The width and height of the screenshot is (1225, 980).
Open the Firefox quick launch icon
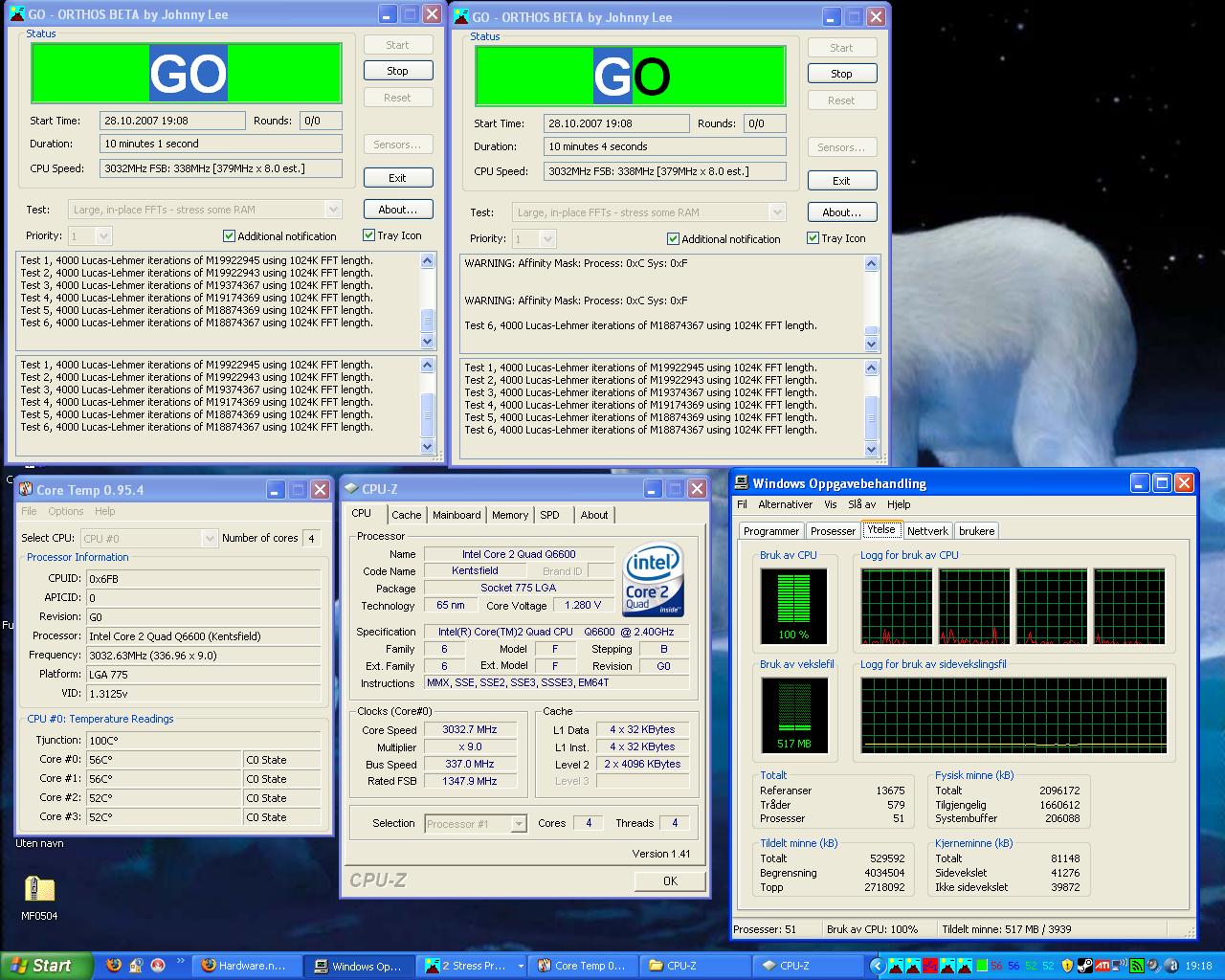pos(114,966)
